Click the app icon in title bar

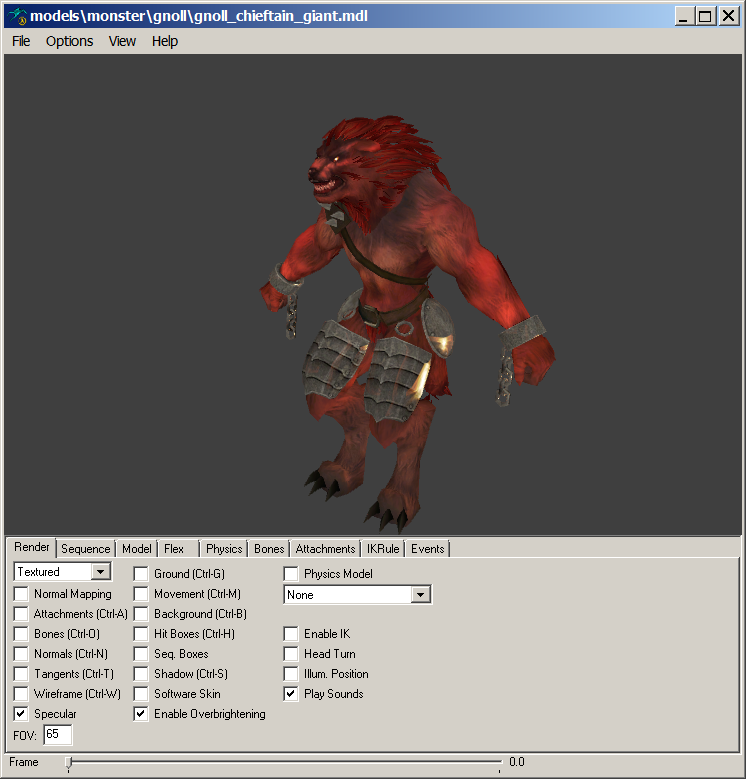point(17,16)
